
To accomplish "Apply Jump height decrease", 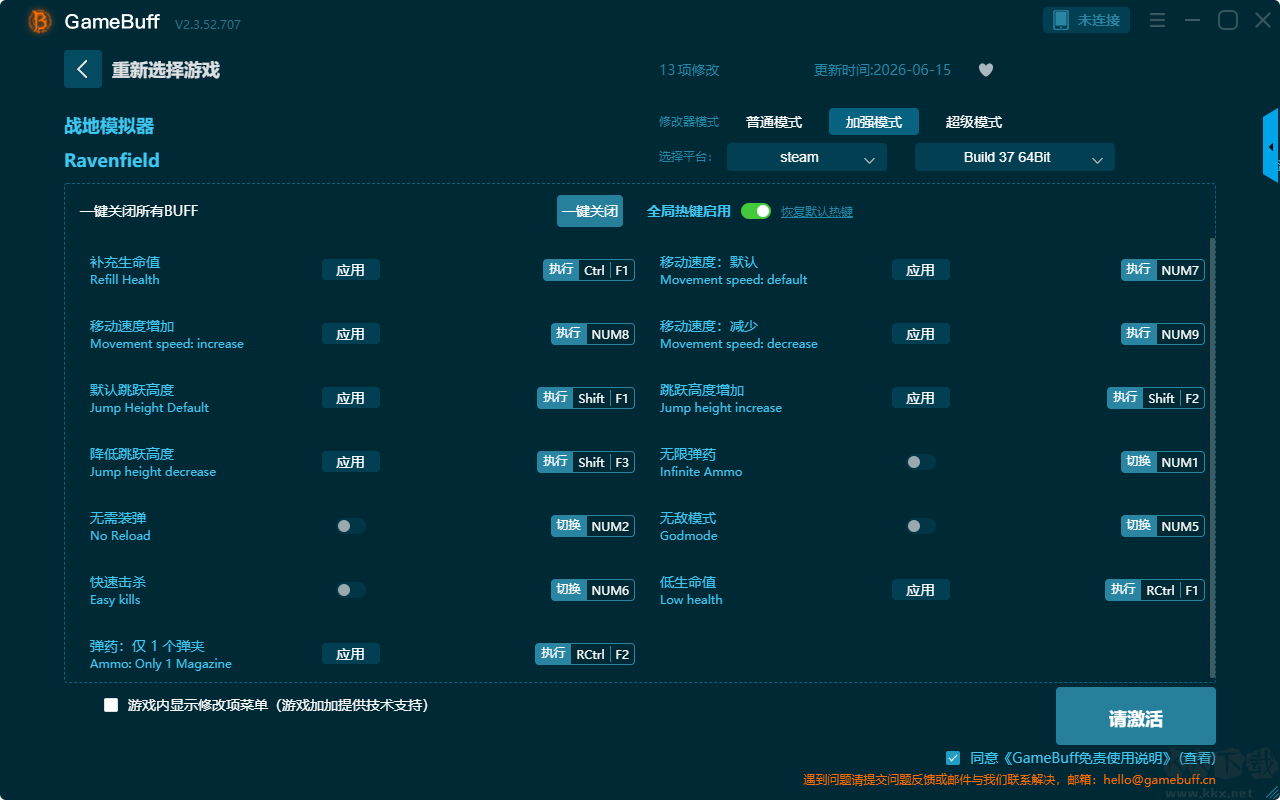I will click(350, 462).
